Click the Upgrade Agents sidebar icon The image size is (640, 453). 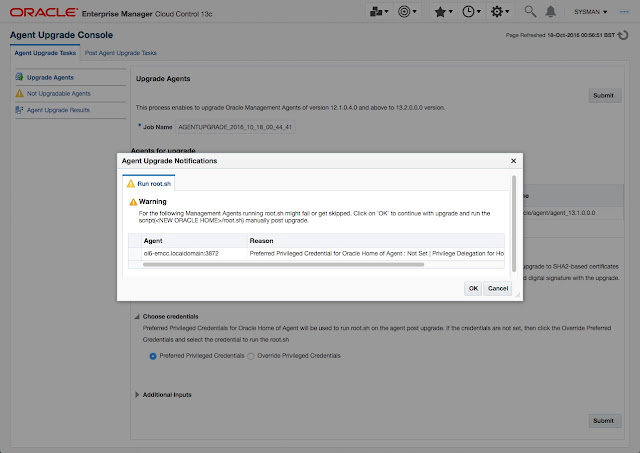click(19, 77)
